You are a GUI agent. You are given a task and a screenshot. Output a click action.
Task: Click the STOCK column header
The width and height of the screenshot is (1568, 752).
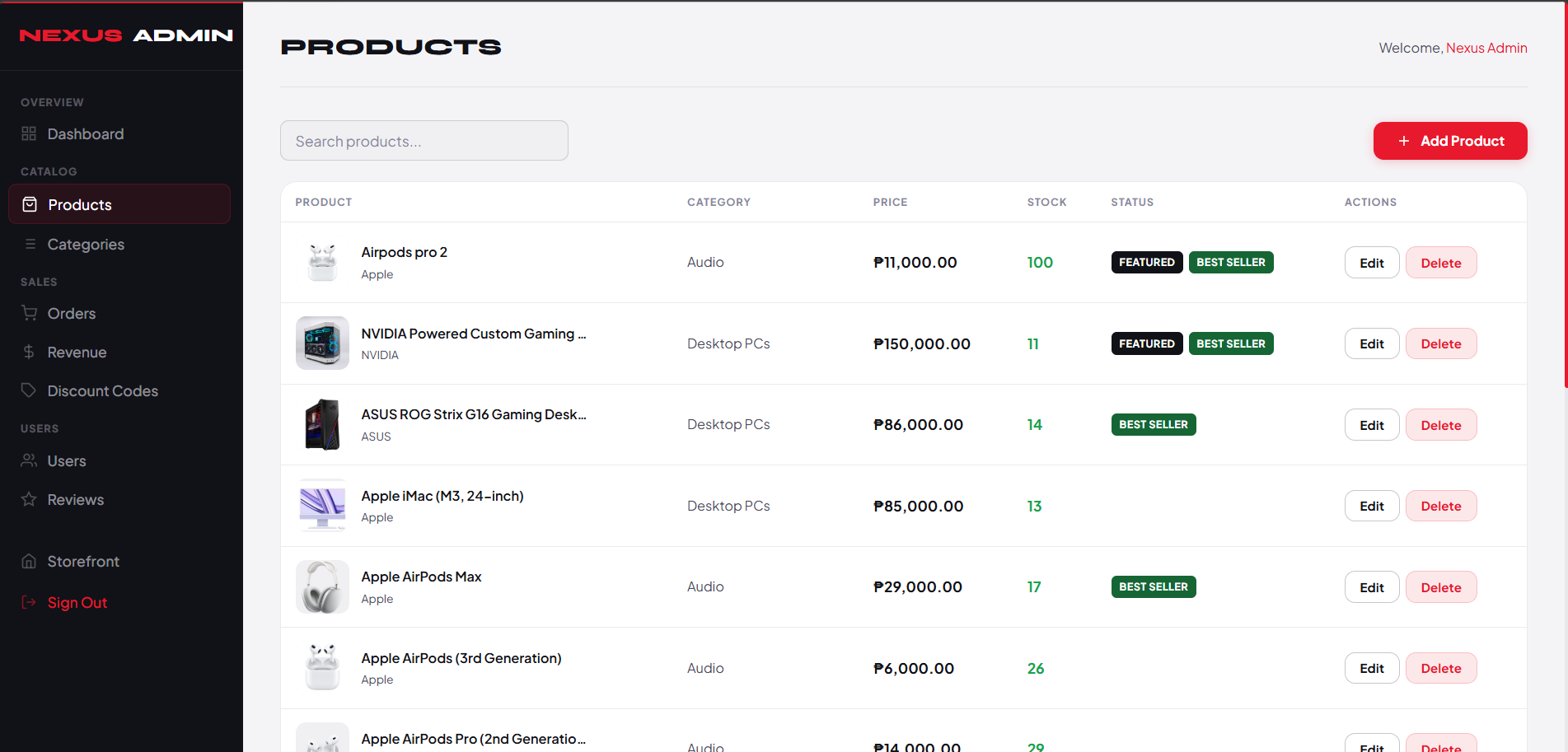1046,202
